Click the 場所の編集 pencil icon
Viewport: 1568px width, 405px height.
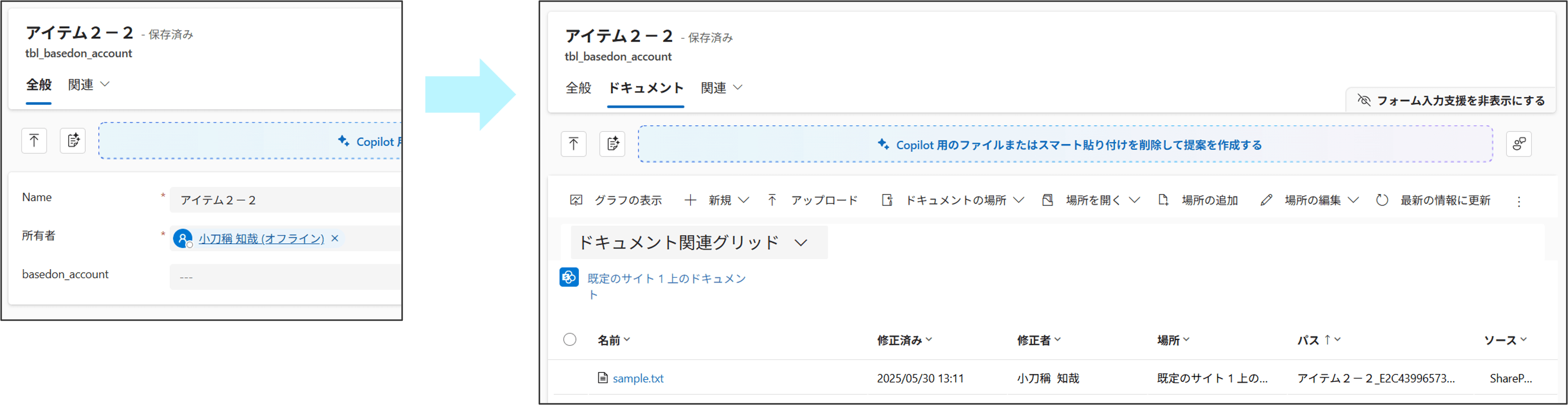[x=1266, y=200]
